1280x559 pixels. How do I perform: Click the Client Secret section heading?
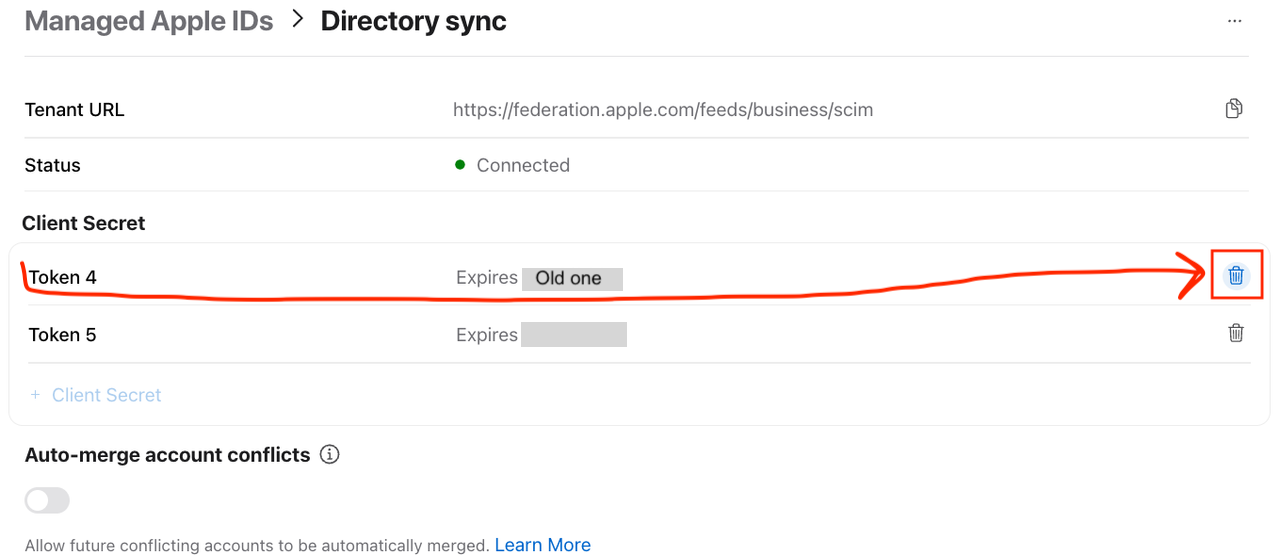coord(84,223)
